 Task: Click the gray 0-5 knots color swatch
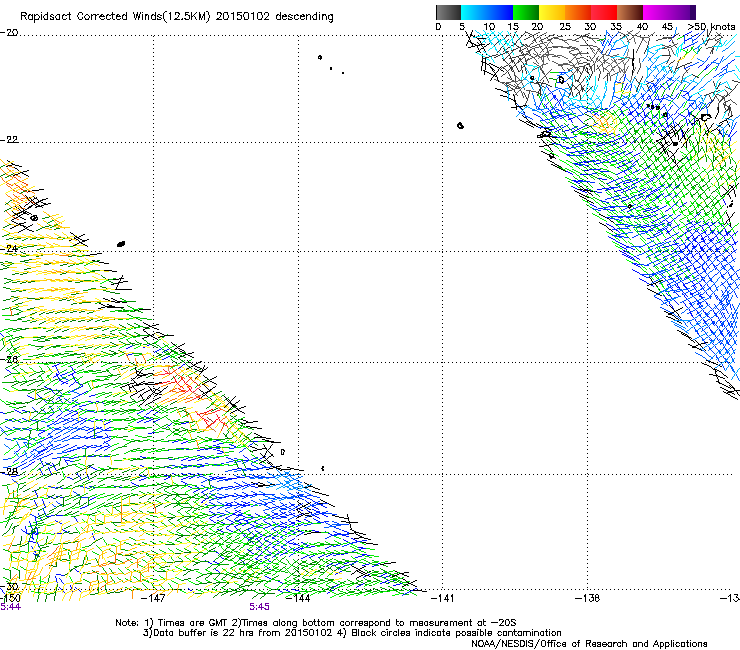pyautogui.click(x=448, y=12)
